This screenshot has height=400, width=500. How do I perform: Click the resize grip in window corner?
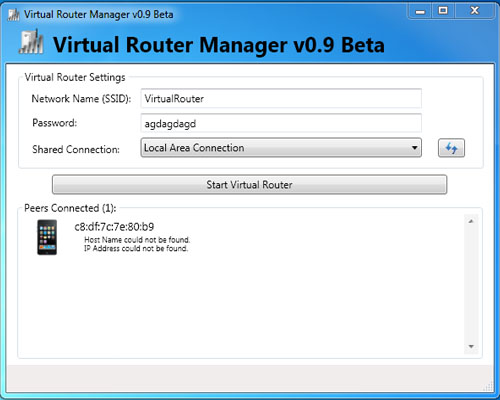488,387
